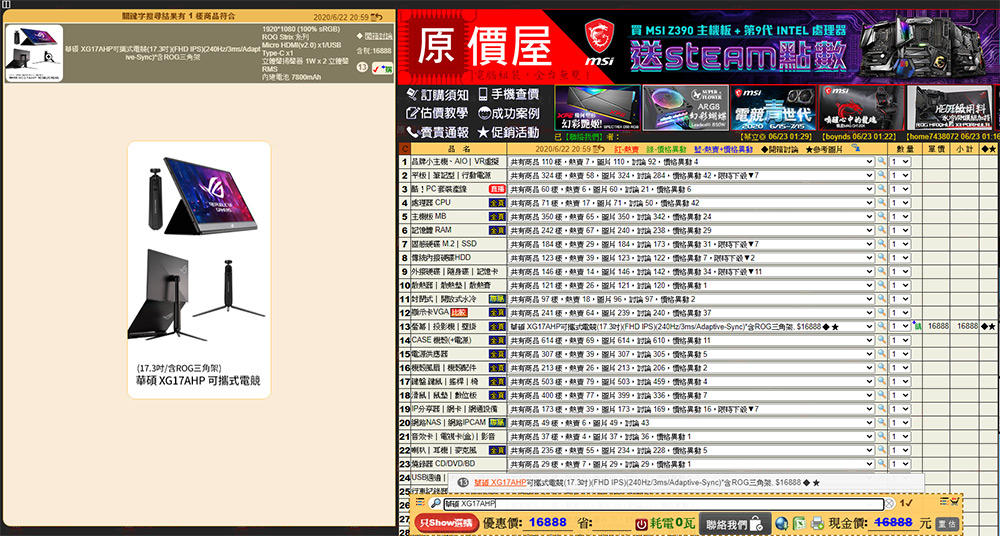
Task: Click the clear X icon in the search box
Action: (890, 503)
